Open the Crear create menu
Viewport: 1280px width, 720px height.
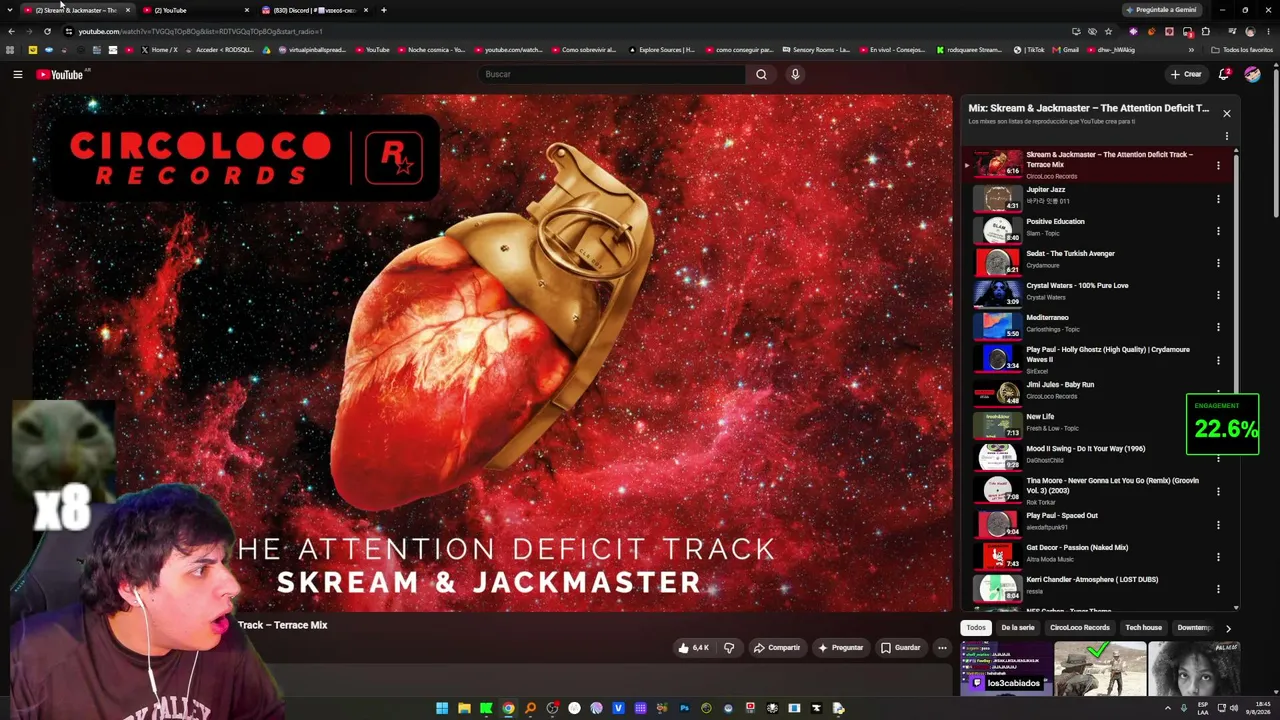pyautogui.click(x=1186, y=74)
